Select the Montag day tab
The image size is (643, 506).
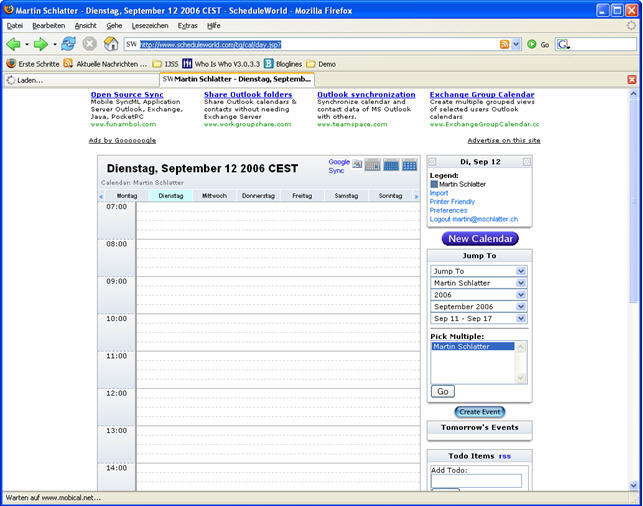point(127,196)
